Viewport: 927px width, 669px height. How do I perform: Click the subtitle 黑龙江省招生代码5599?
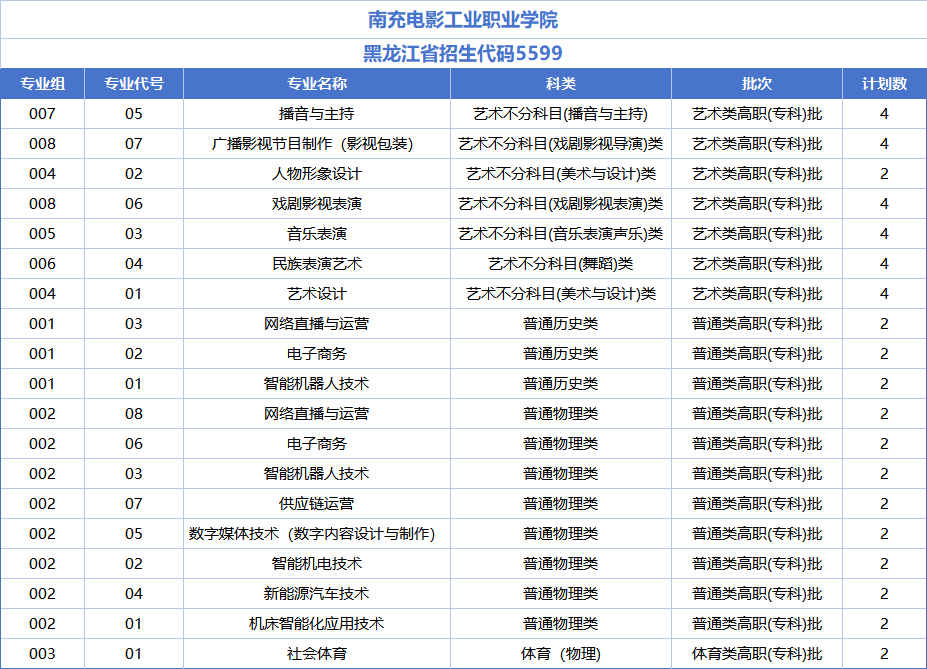coord(463,54)
